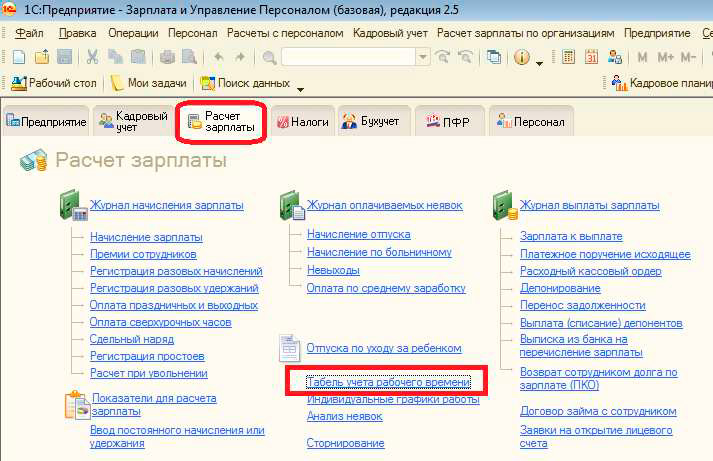Click the Find next icon
Viewport: 713px width, 461px height.
(x=442, y=57)
